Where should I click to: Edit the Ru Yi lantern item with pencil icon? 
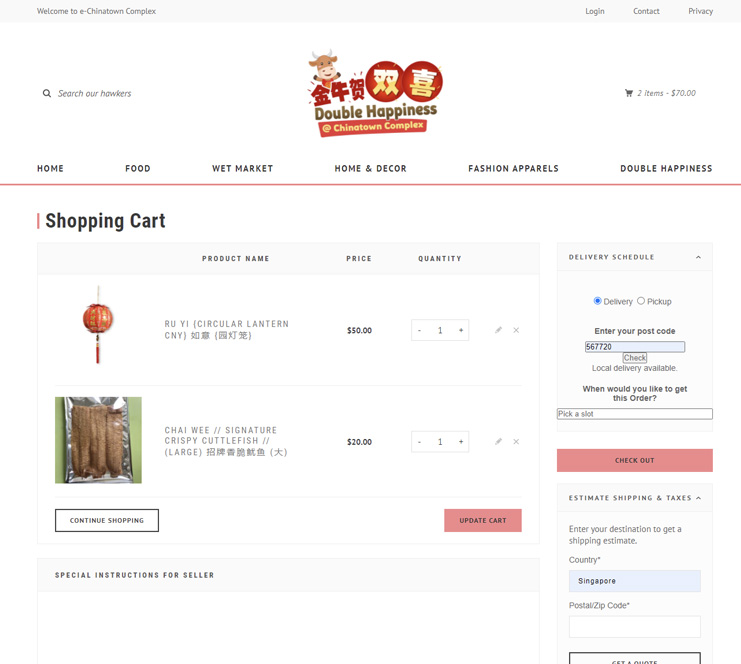pos(498,330)
